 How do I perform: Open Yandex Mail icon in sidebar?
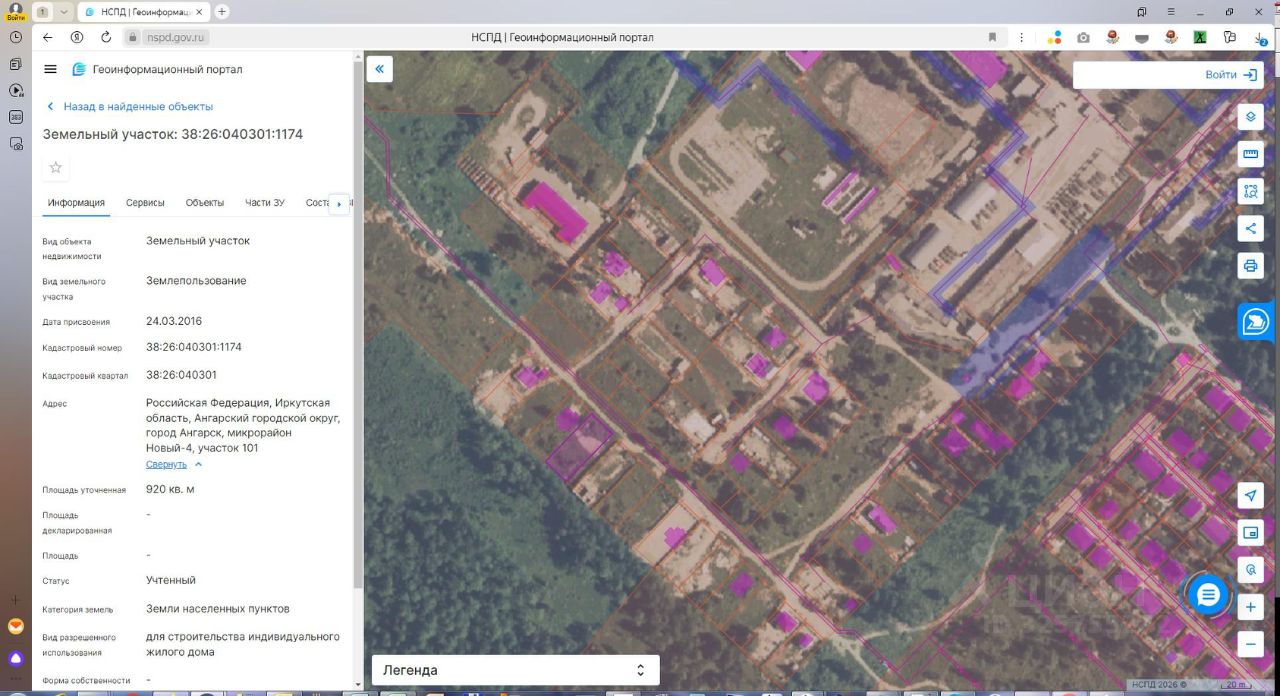[16, 627]
